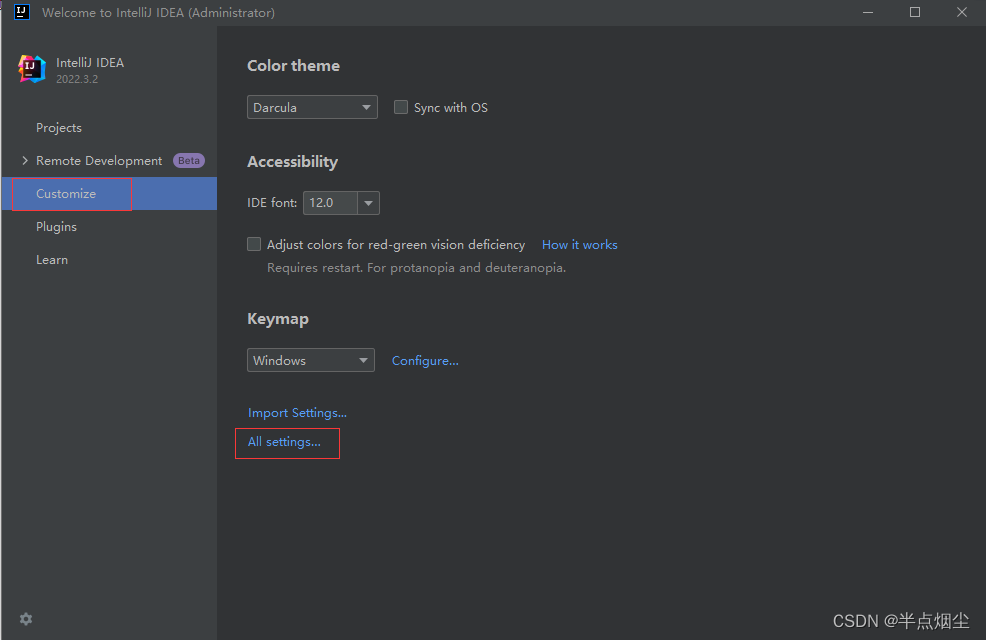Viewport: 986px width, 640px height.
Task: Click the 'Requires restart' hint text
Action: coord(416,268)
